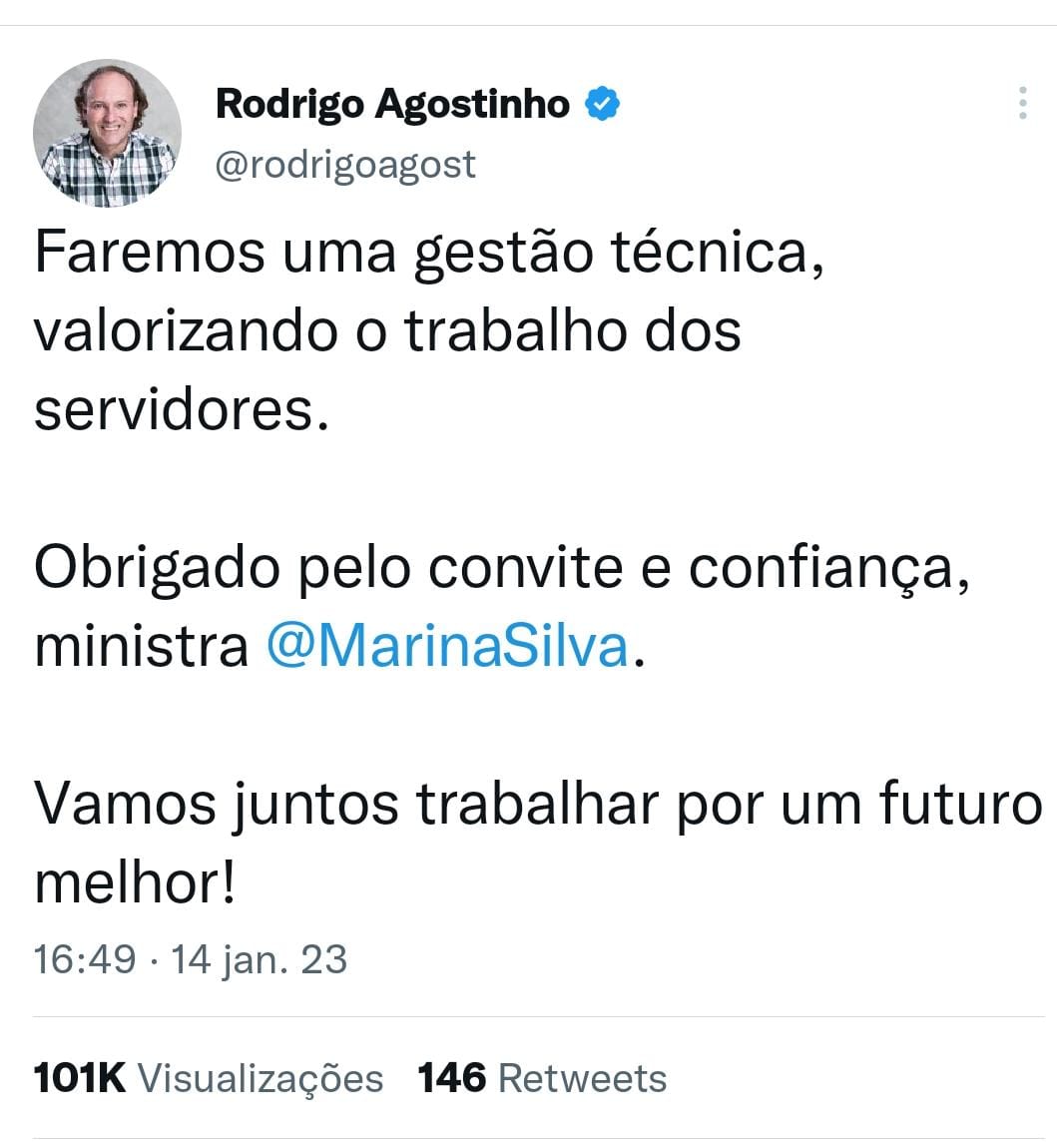Click the 16:49 timestamp

coord(85,959)
